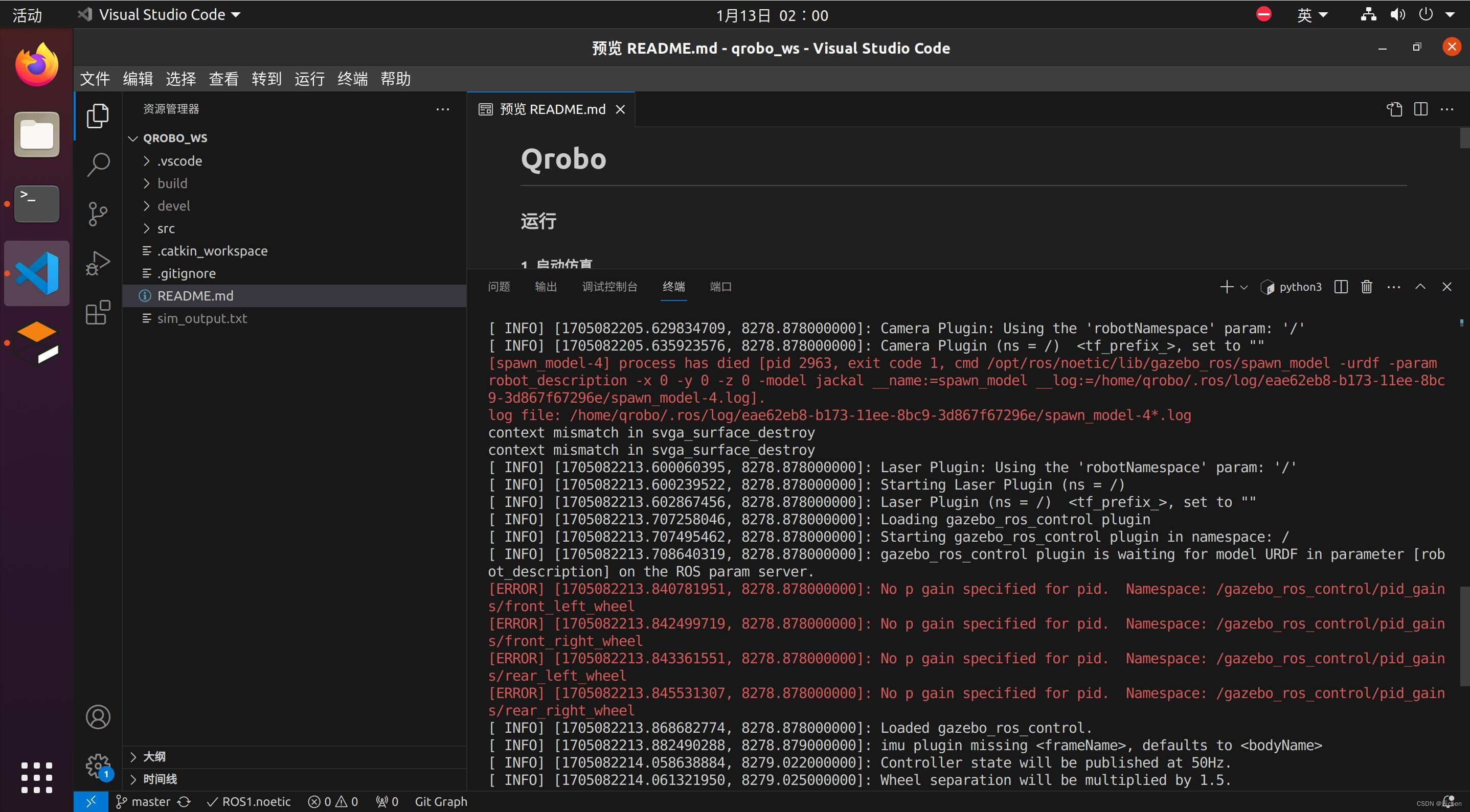Open the 英 input method dropdown
Viewport: 1470px width, 812px height.
pos(1312,15)
